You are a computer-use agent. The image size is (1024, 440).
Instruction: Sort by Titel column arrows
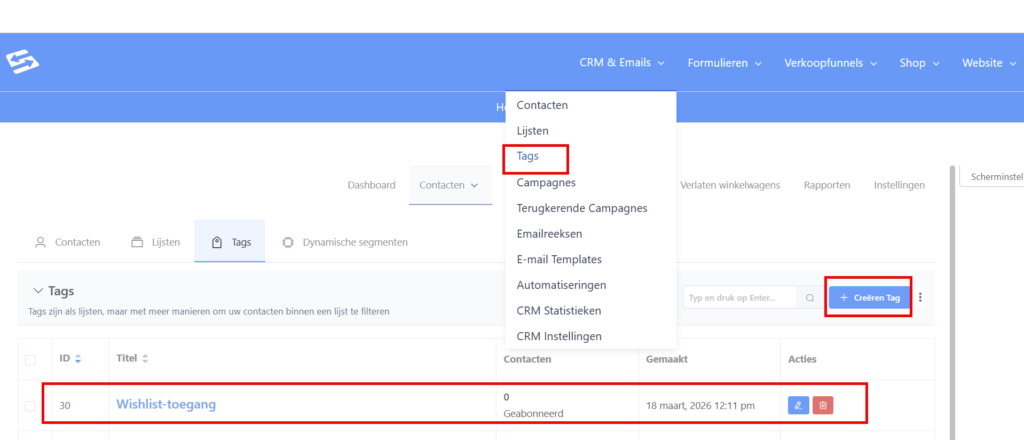coord(145,358)
